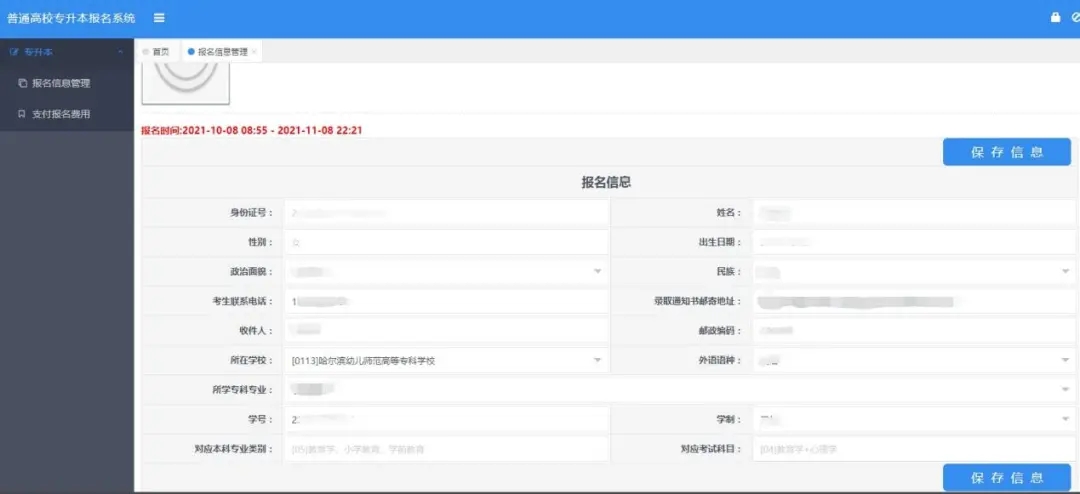
Task: Expand the 民族 dropdown list
Action: click(1066, 271)
